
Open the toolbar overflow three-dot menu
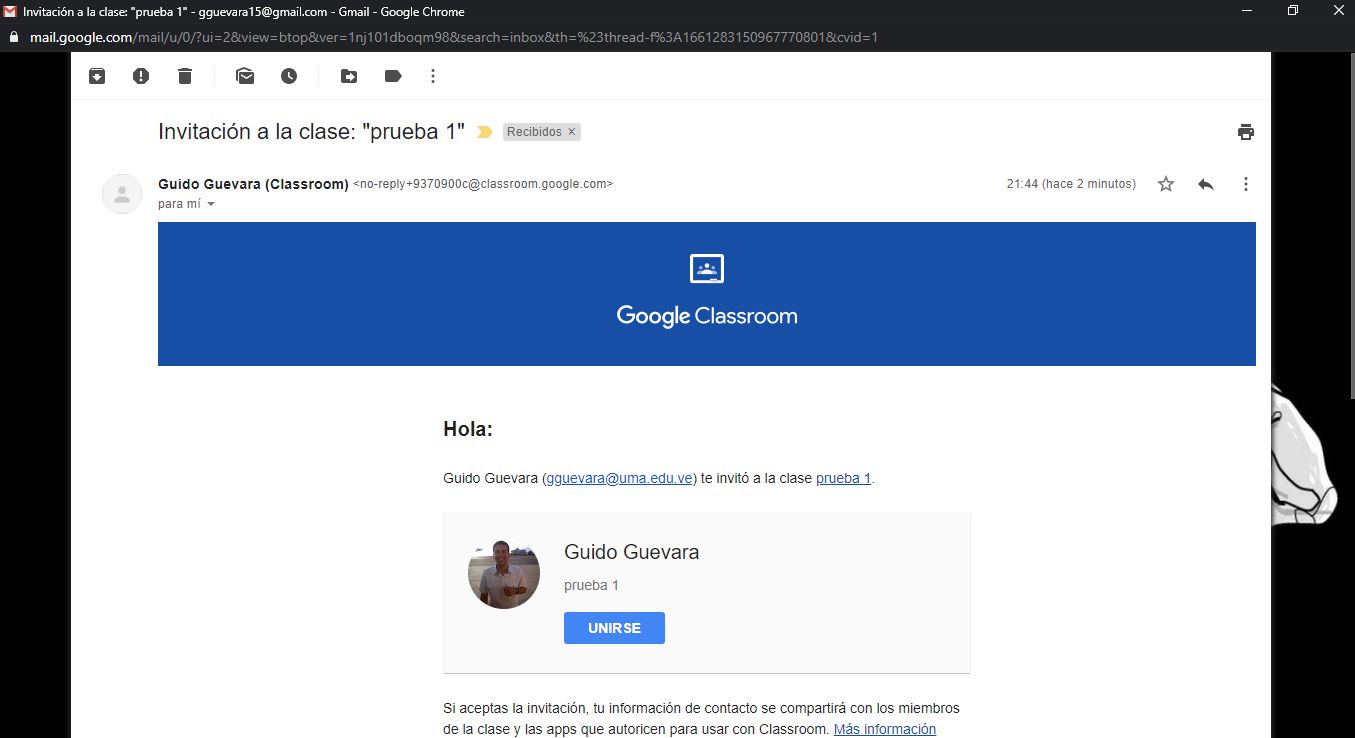tap(432, 75)
